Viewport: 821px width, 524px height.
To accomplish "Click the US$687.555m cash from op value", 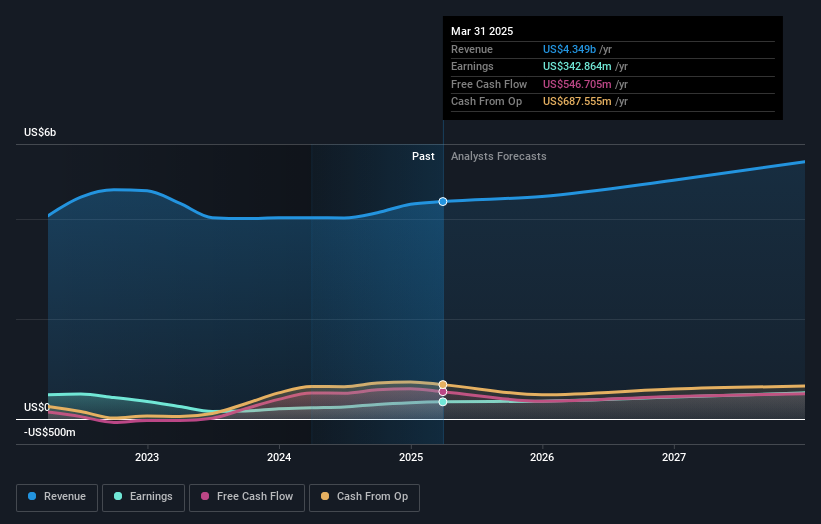I will pyautogui.click(x=577, y=102).
